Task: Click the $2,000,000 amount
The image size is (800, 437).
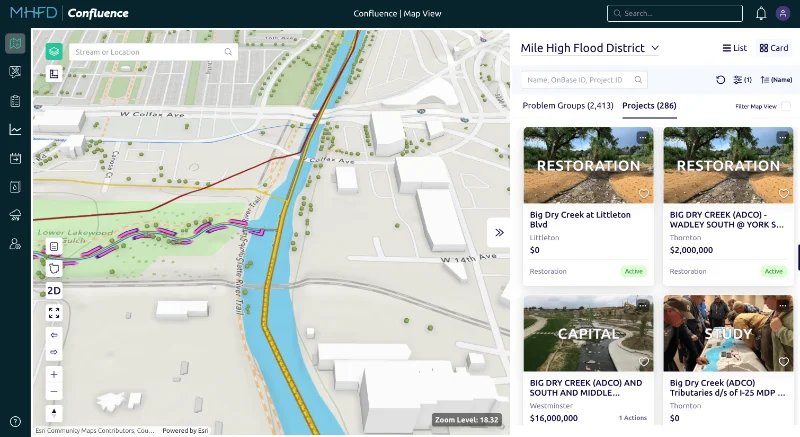Action: (x=691, y=250)
